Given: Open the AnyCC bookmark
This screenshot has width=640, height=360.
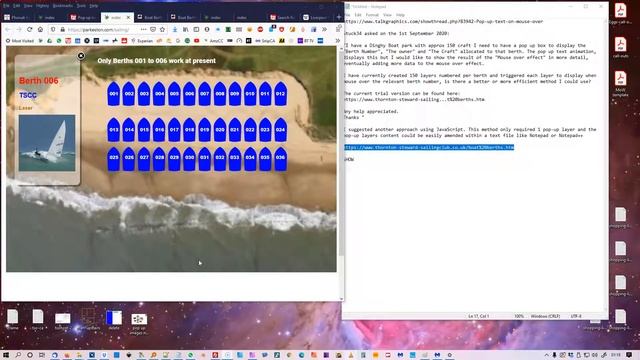Looking at the screenshot, I should (x=213, y=41).
